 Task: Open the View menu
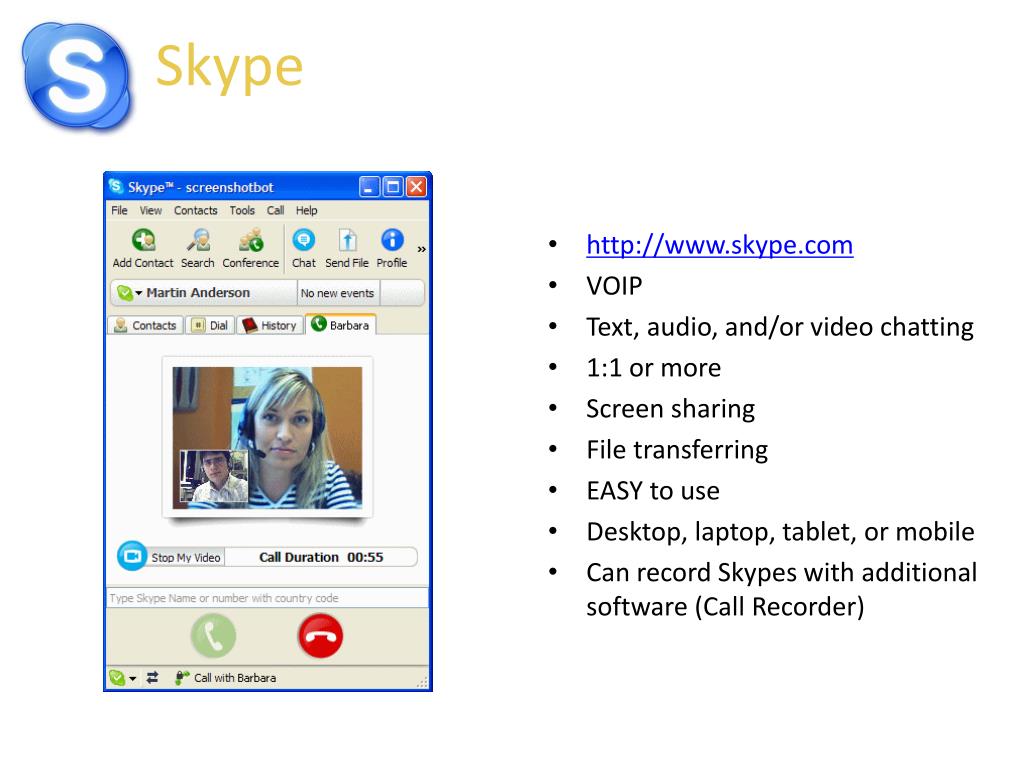(x=150, y=210)
